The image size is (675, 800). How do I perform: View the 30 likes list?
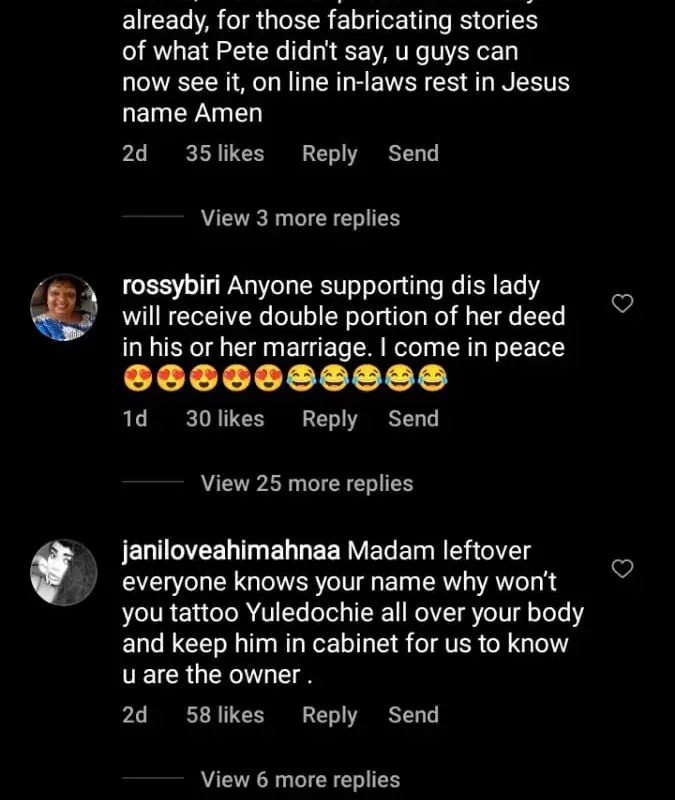(x=225, y=418)
